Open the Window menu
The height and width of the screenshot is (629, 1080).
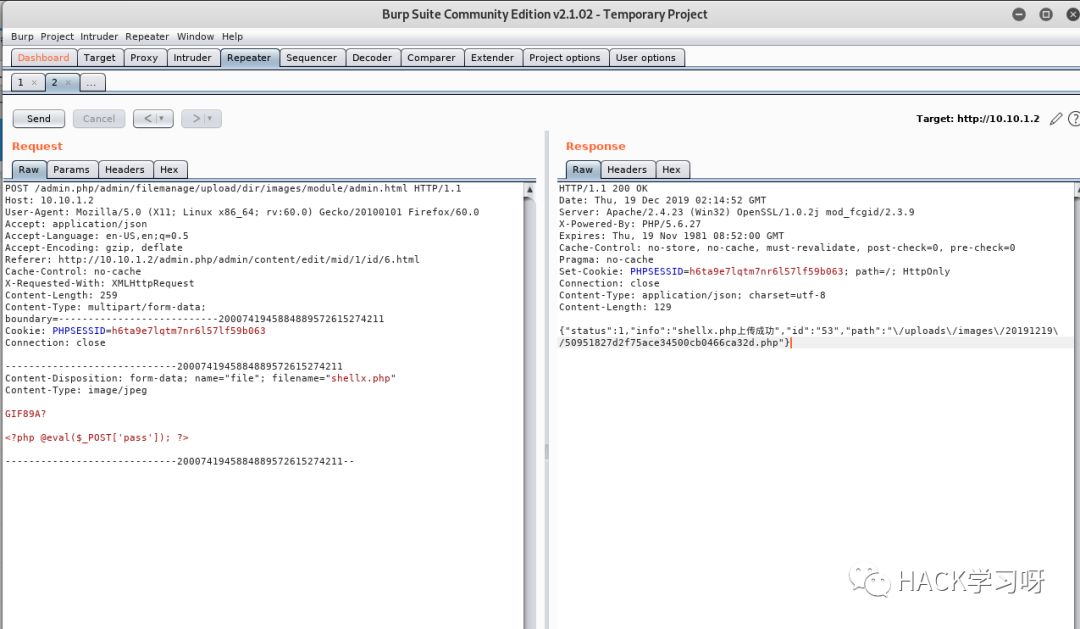click(195, 37)
